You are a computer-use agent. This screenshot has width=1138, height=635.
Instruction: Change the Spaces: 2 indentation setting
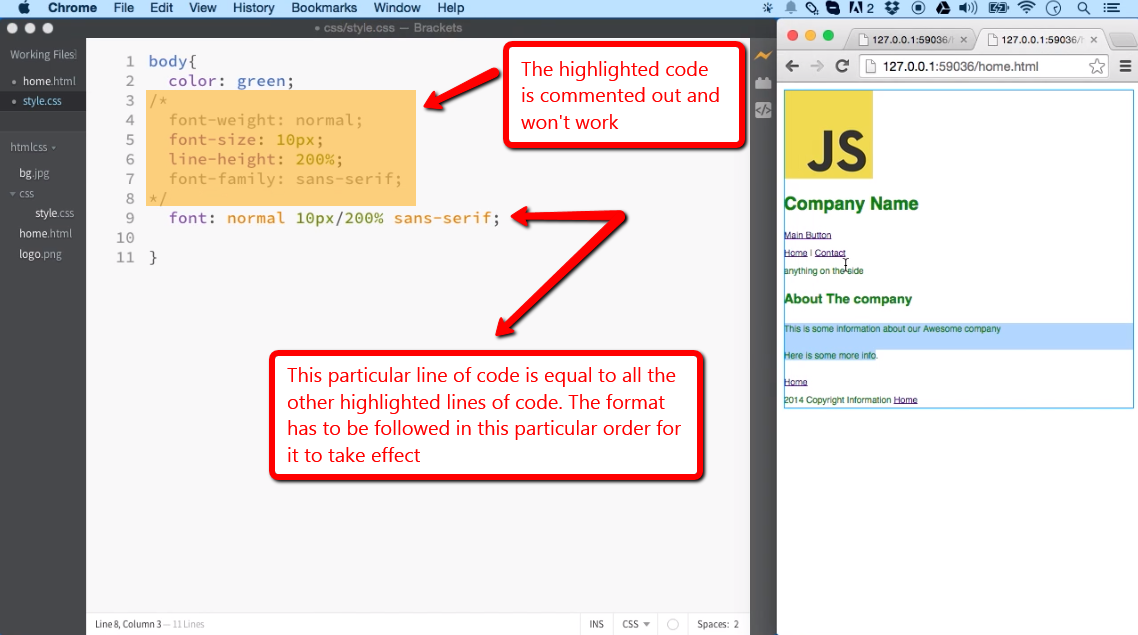(x=717, y=623)
